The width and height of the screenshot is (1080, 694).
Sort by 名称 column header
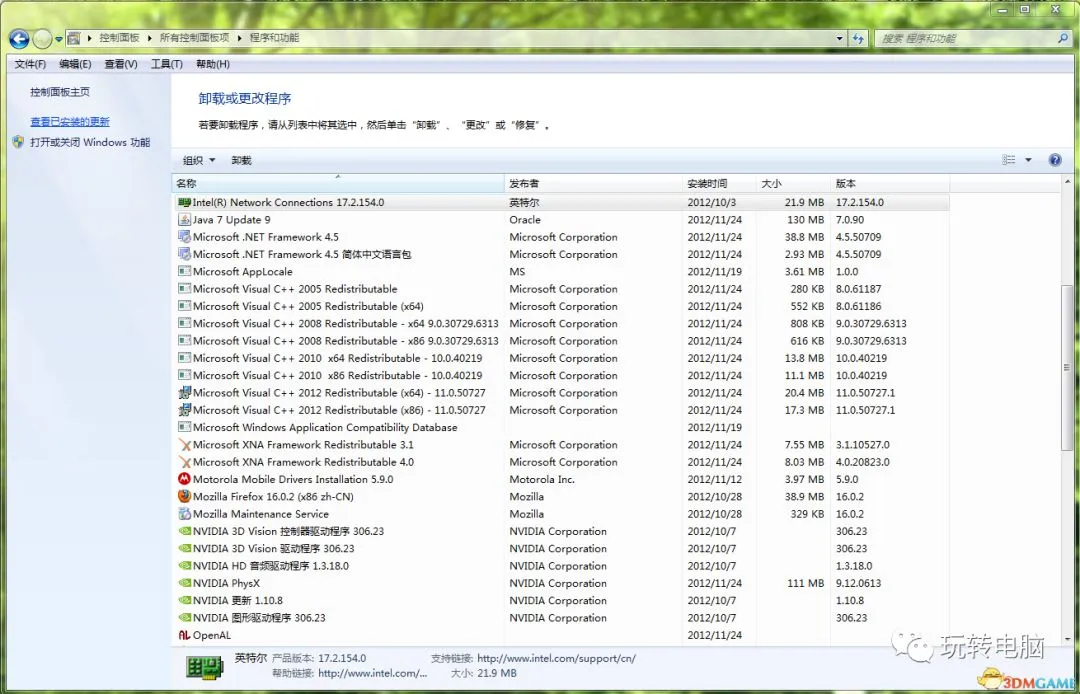point(338,184)
